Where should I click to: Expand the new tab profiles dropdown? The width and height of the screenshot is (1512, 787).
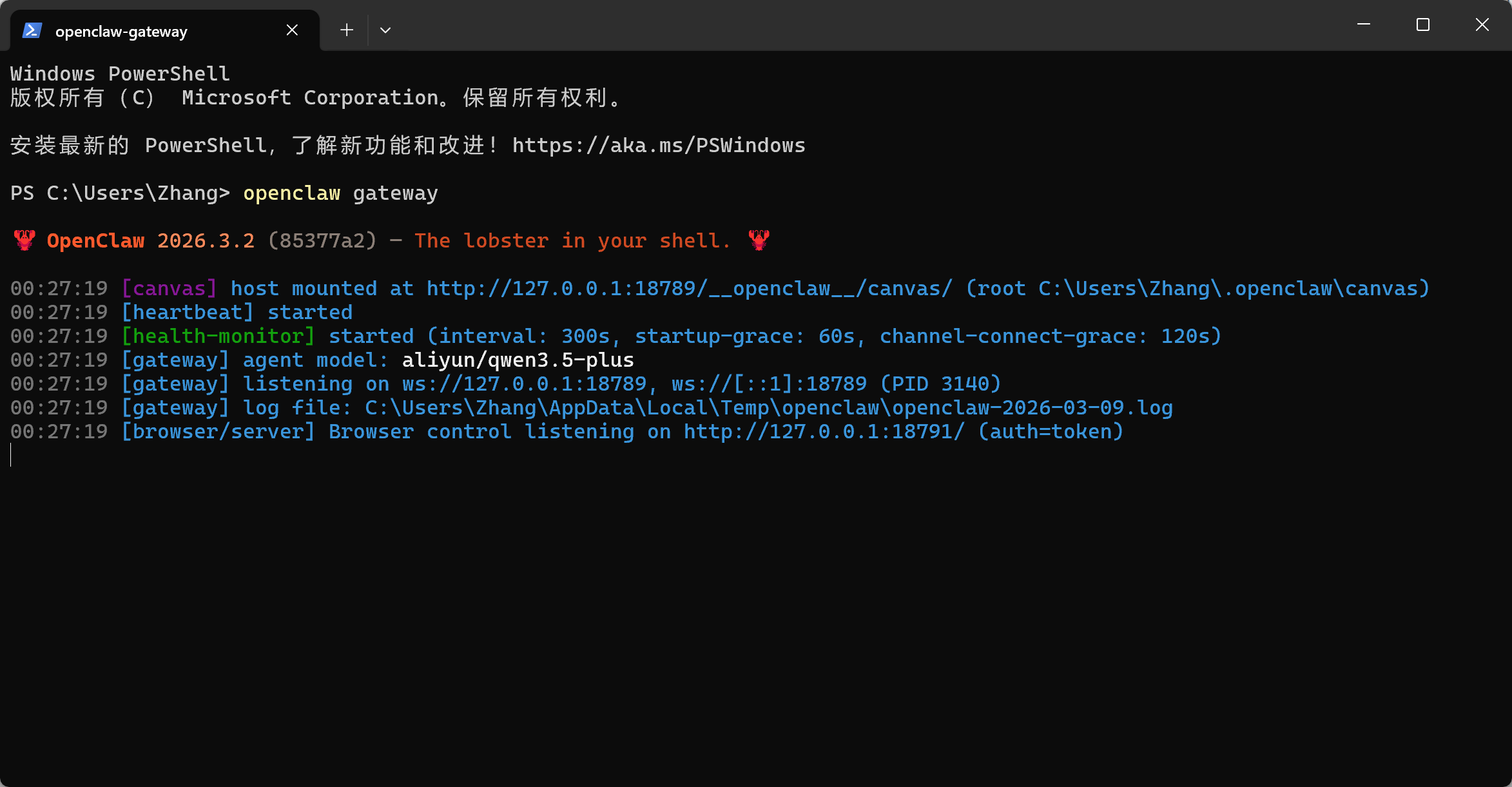tap(385, 30)
